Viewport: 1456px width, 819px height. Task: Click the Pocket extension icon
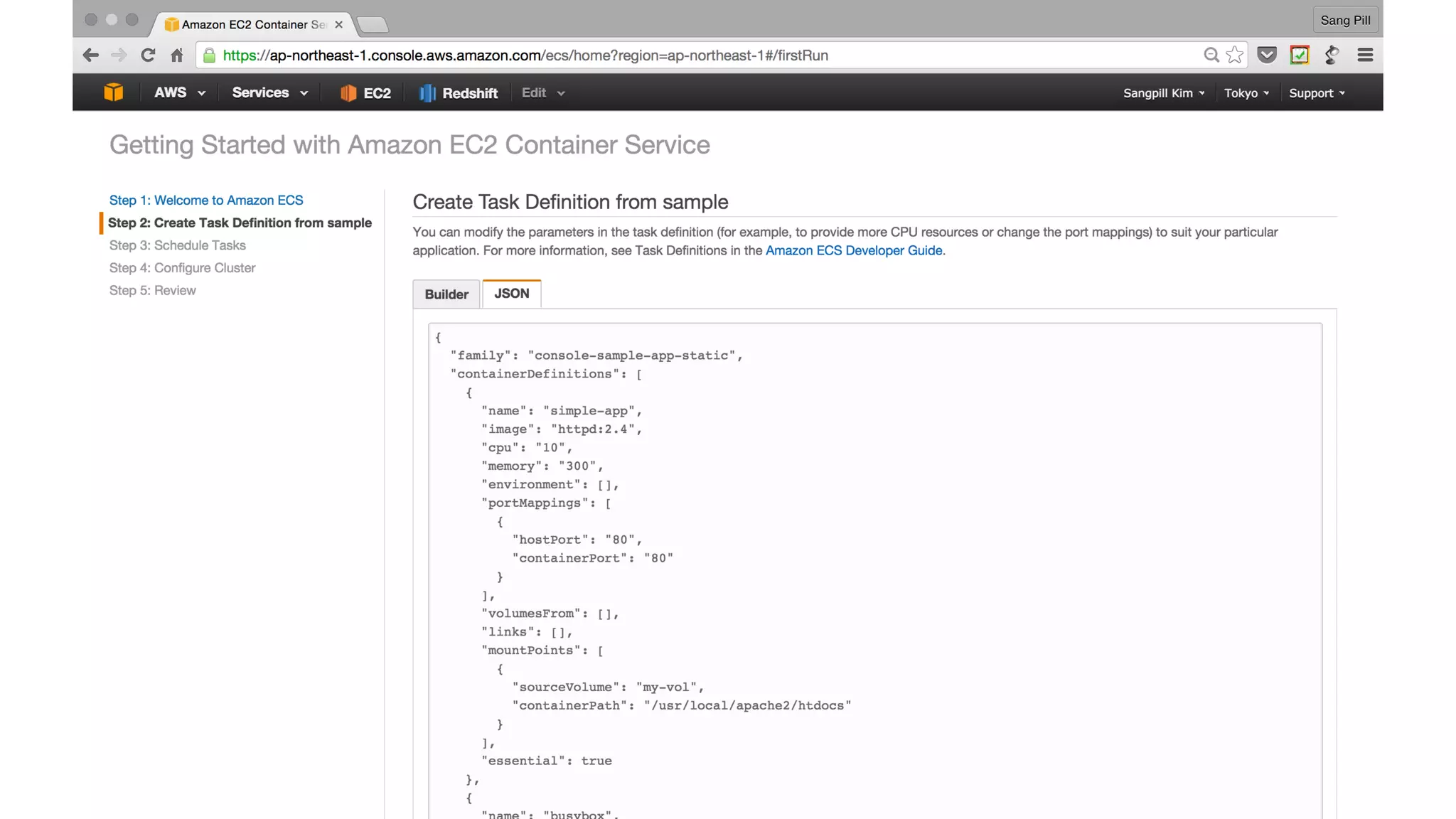(x=1267, y=55)
